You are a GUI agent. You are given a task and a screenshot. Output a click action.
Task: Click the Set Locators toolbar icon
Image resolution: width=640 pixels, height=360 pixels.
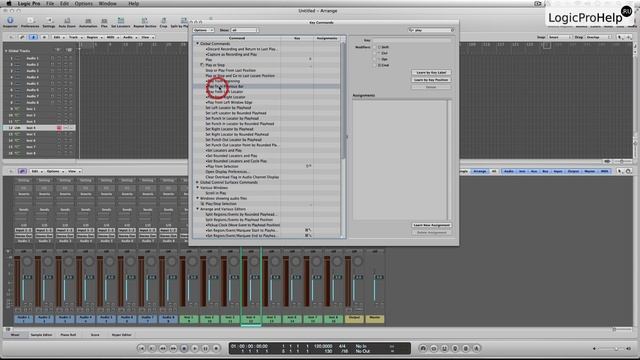point(120,22)
